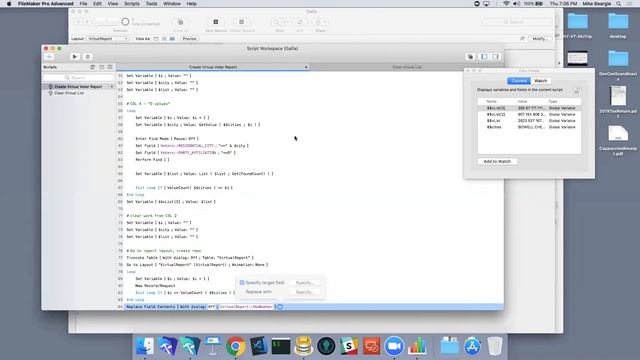Open the Watch tab in Data Viewer
Viewport: 640px width, 360px height.
tap(541, 81)
